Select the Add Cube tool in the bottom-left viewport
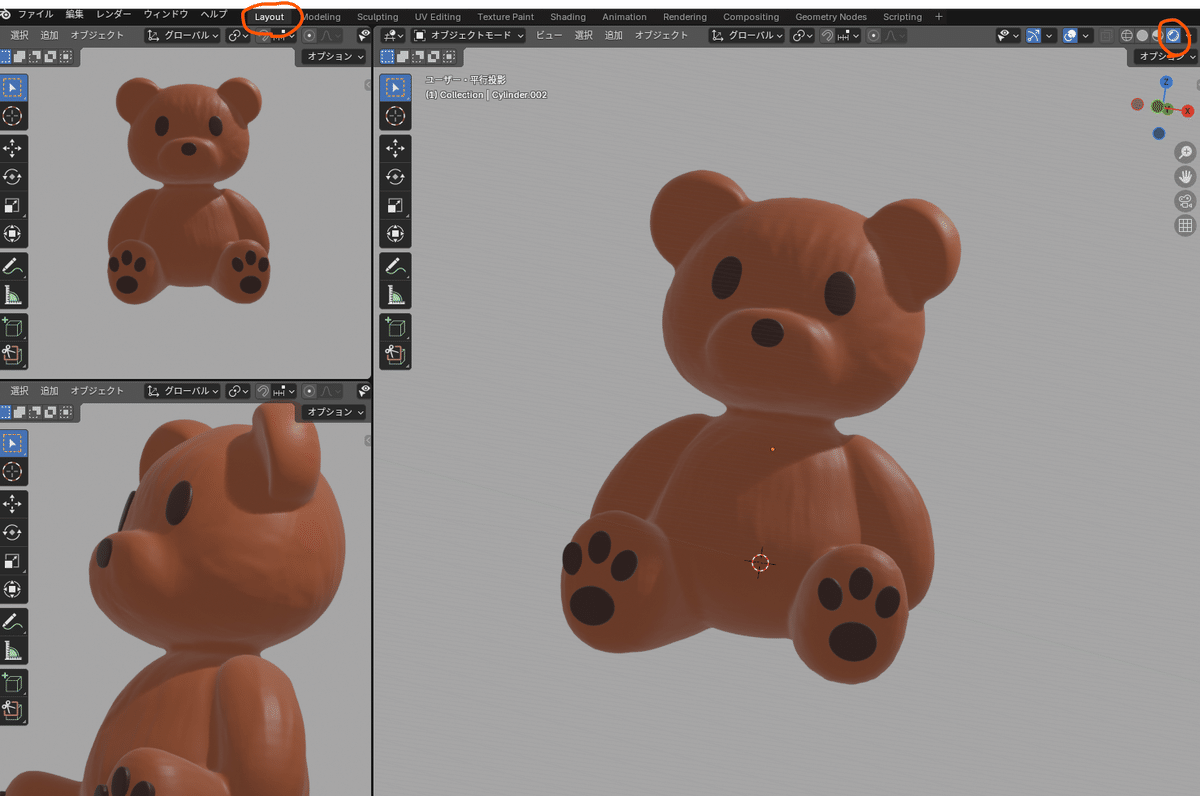The image size is (1200, 796). tap(14, 681)
